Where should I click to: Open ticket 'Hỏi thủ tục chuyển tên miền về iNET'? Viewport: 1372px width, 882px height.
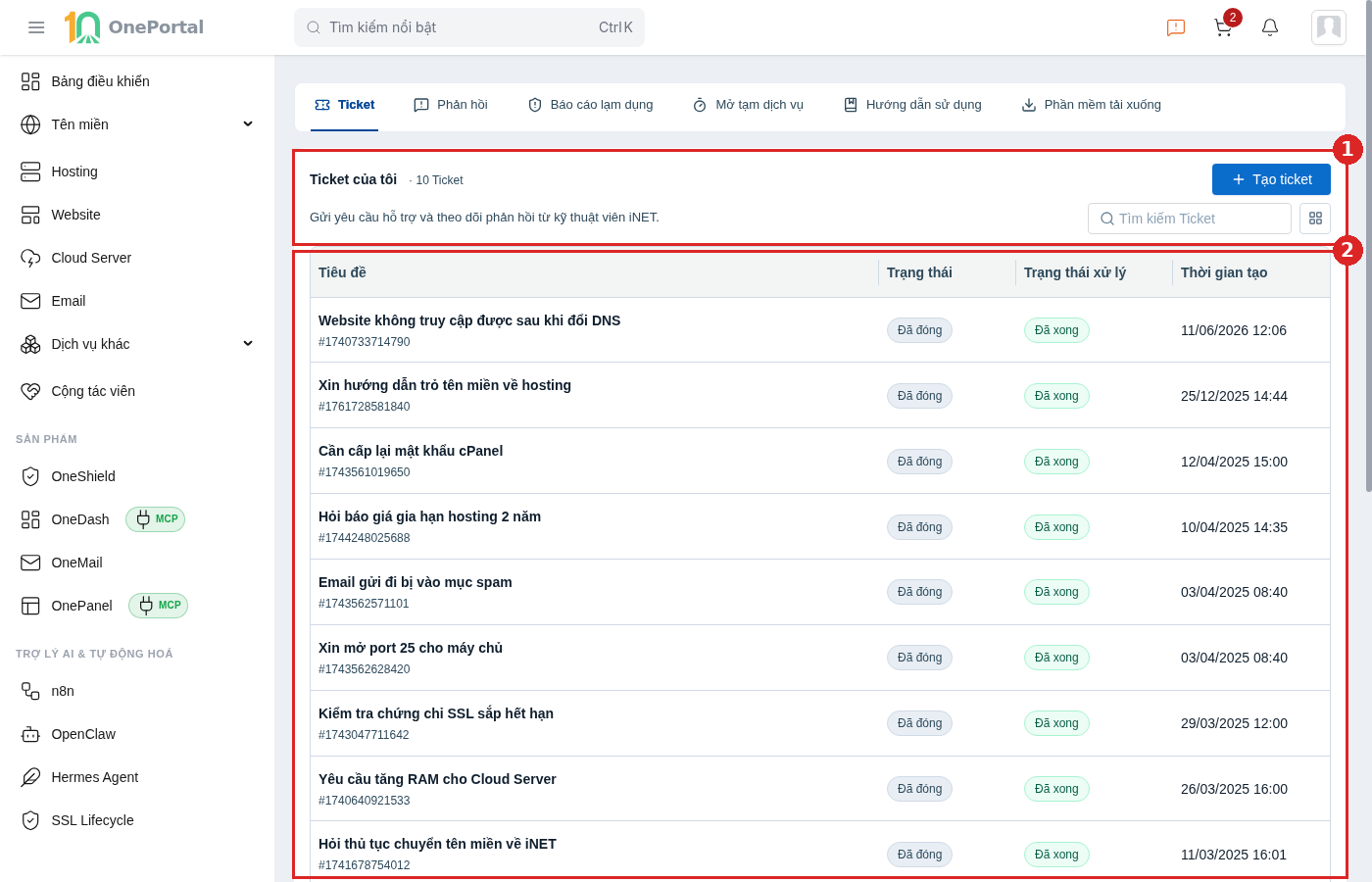coord(437,844)
